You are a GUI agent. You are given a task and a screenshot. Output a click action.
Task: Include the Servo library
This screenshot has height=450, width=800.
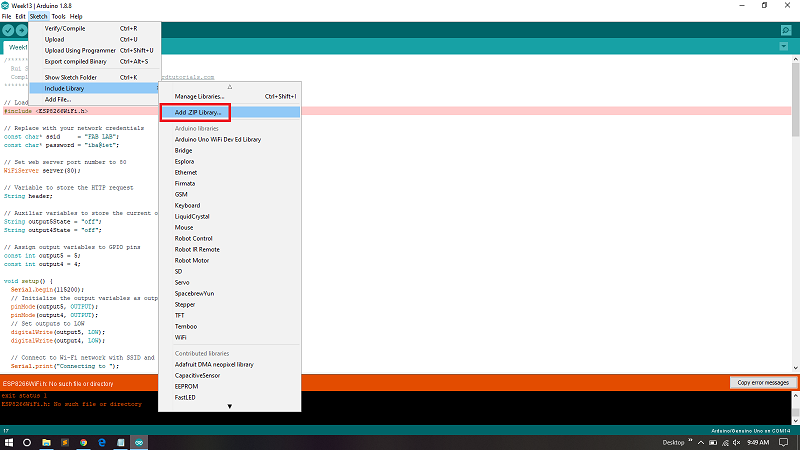click(x=230, y=282)
